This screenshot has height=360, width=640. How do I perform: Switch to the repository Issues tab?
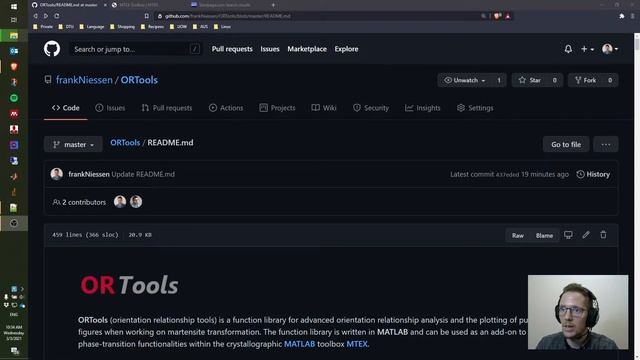click(x=110, y=108)
